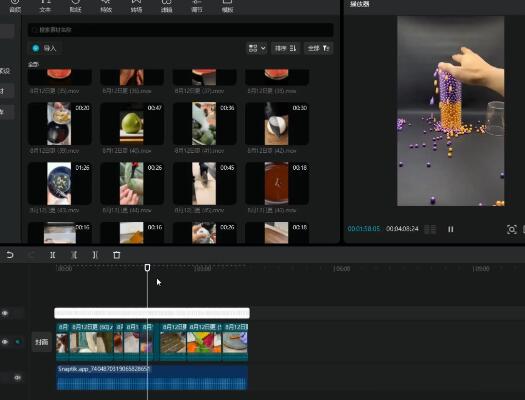Open the 文本 text tab
This screenshot has height=400, width=525.
pos(45,6)
